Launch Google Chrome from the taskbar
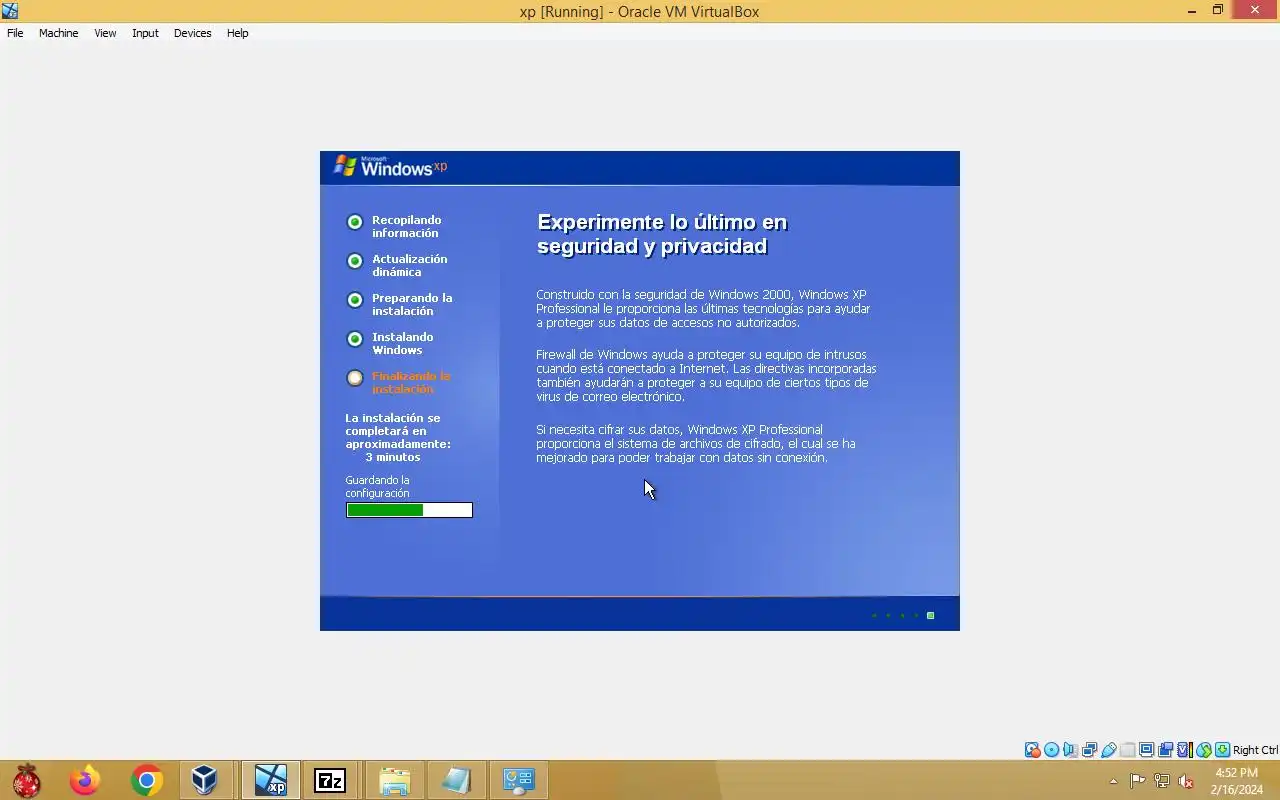Image resolution: width=1280 pixels, height=800 pixels. click(x=147, y=780)
